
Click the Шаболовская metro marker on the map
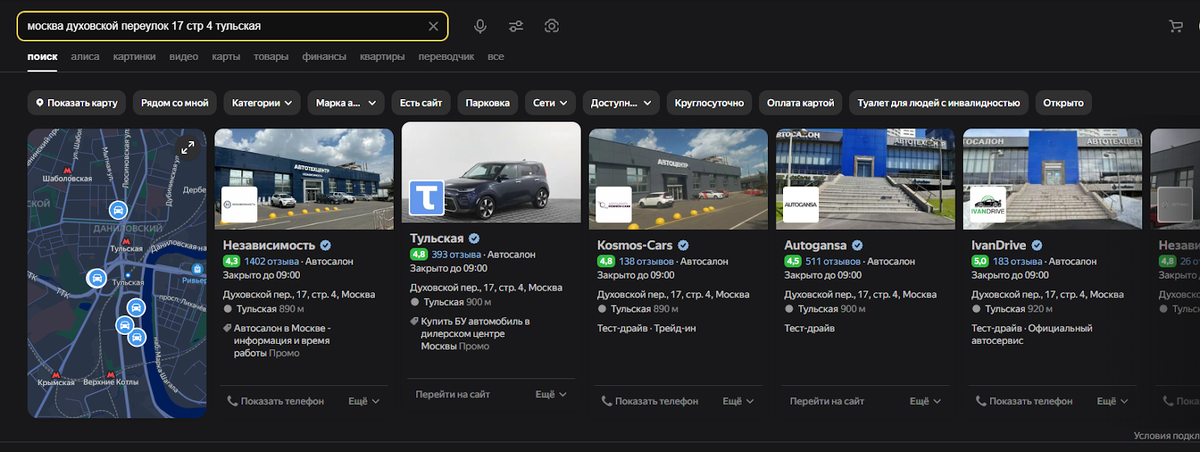click(x=68, y=169)
